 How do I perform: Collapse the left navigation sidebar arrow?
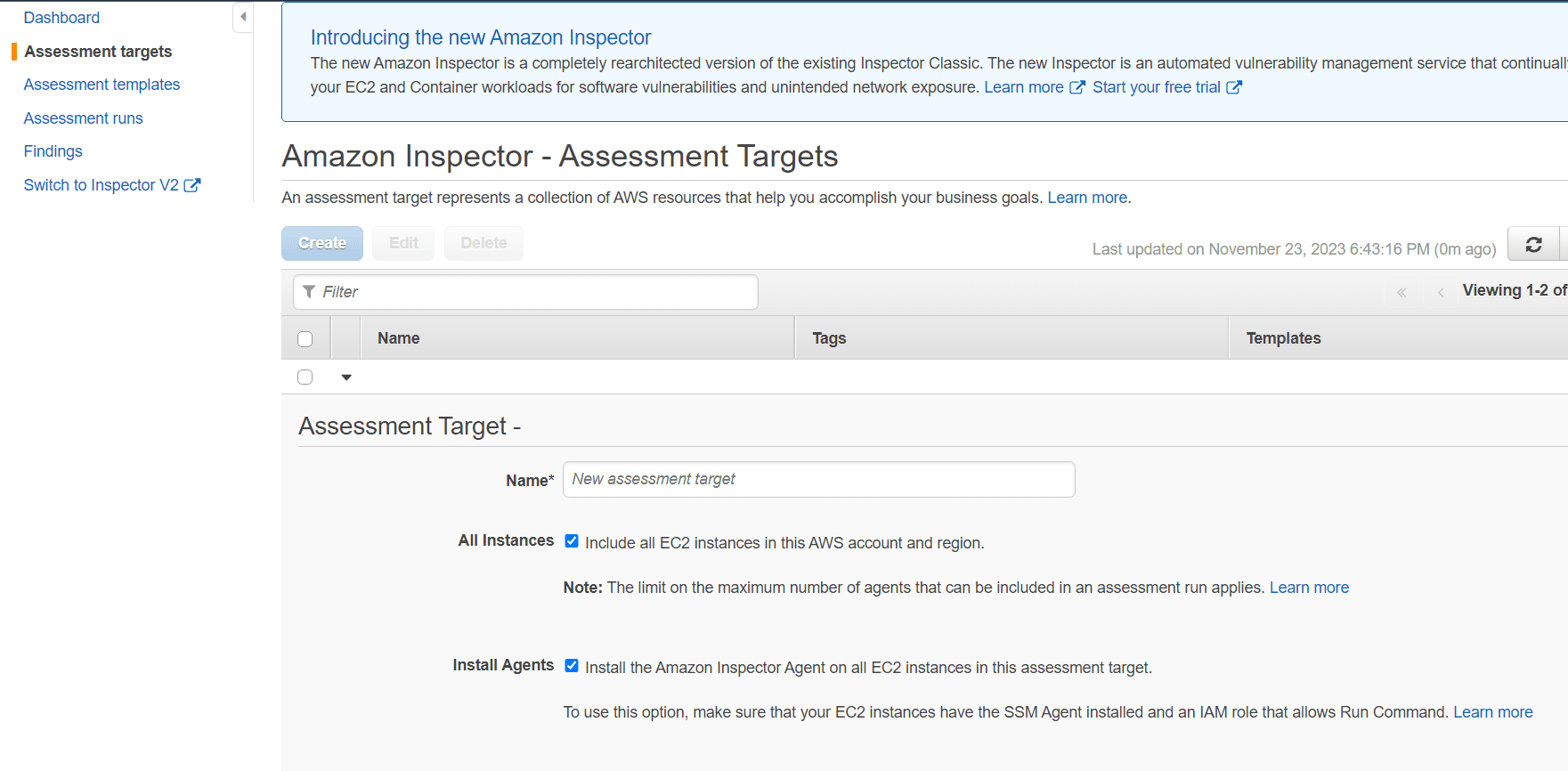pyautogui.click(x=243, y=17)
